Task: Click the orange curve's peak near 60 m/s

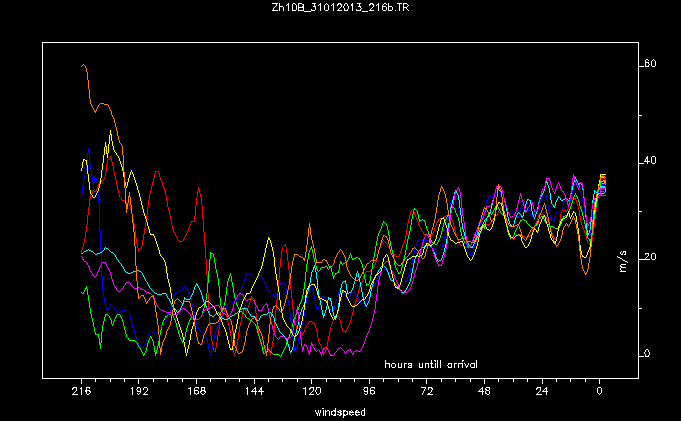Action: 84,65
